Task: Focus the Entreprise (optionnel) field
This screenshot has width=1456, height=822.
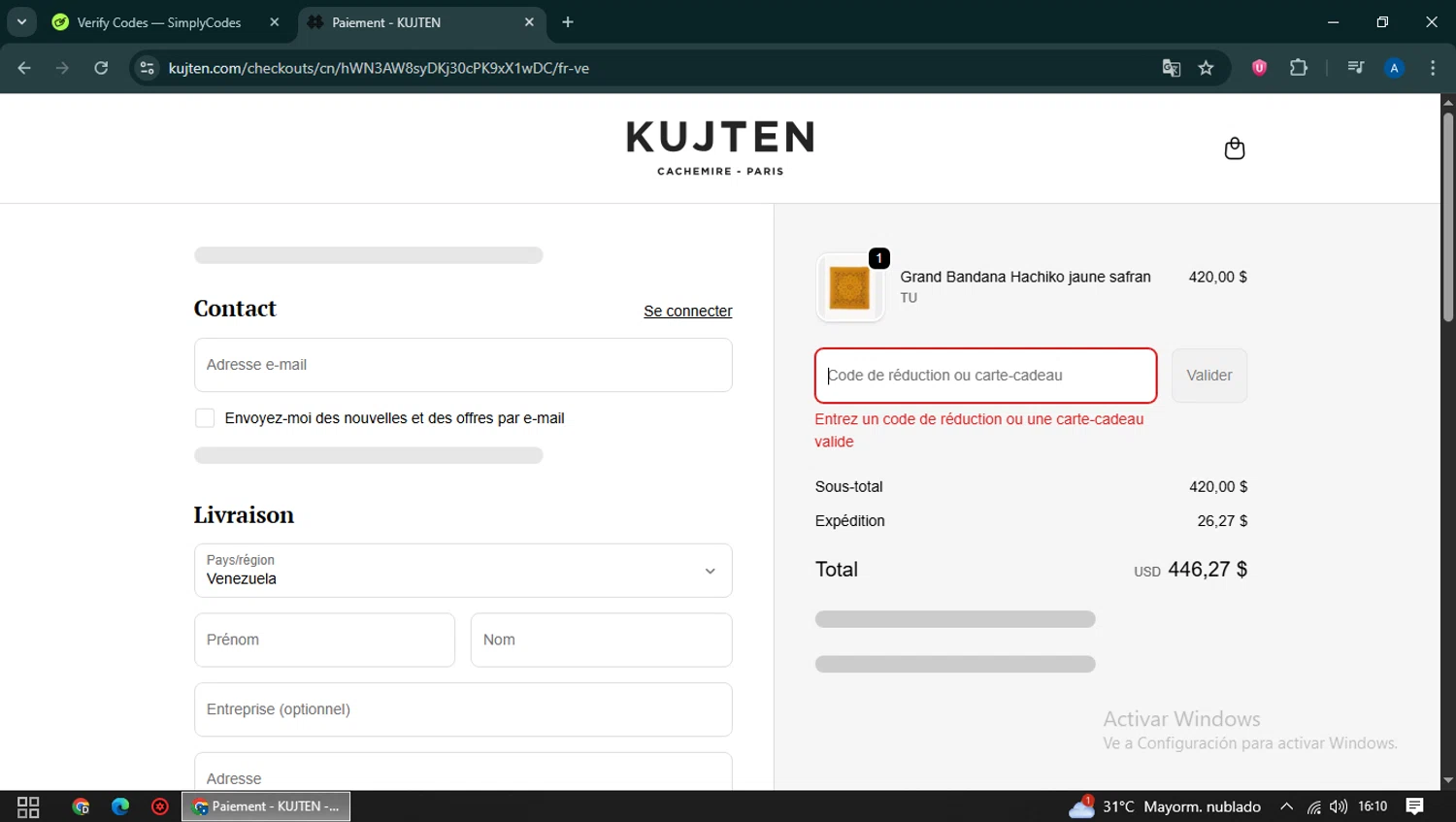Action: coord(463,709)
